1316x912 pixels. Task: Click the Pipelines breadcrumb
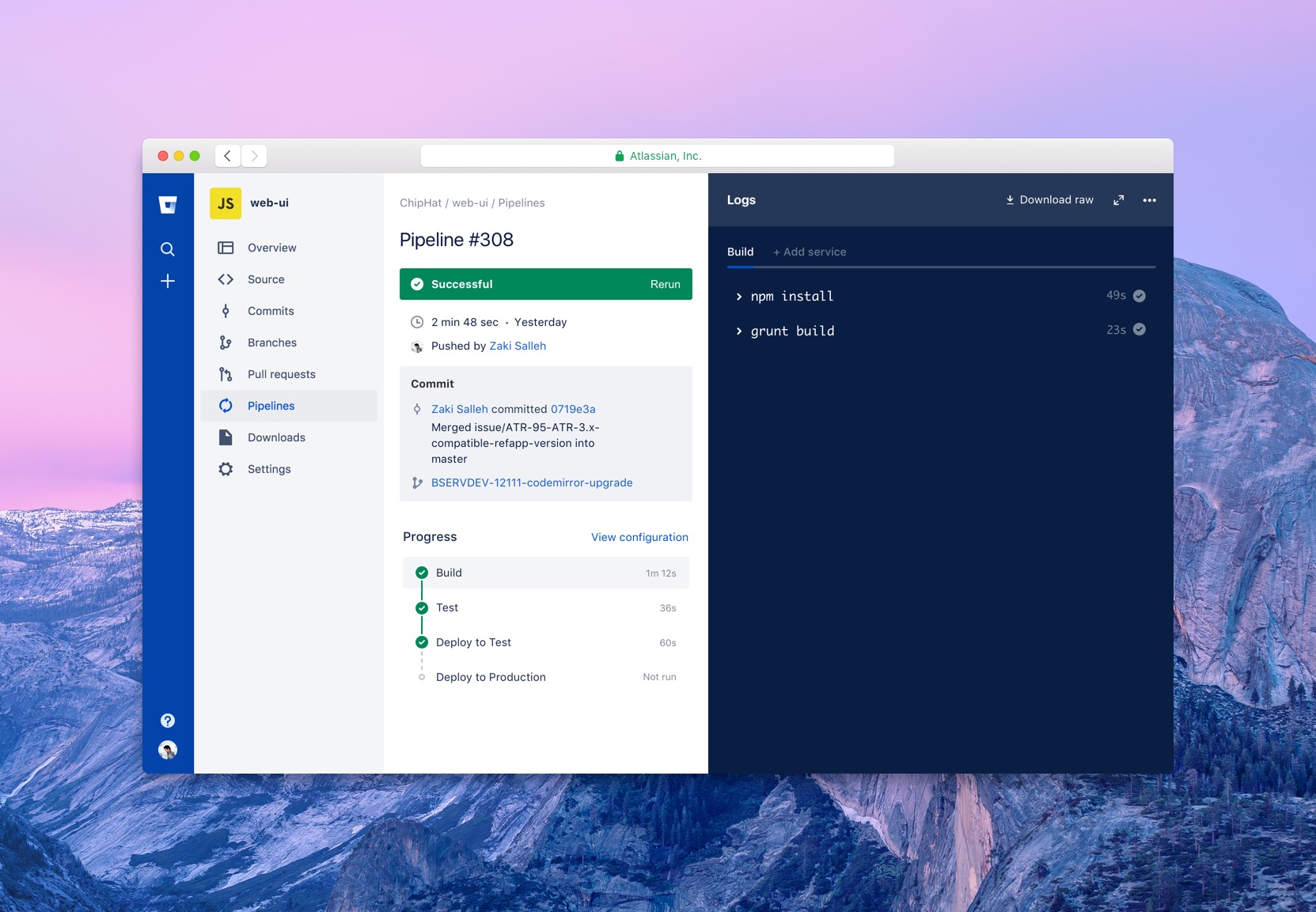pyautogui.click(x=521, y=202)
